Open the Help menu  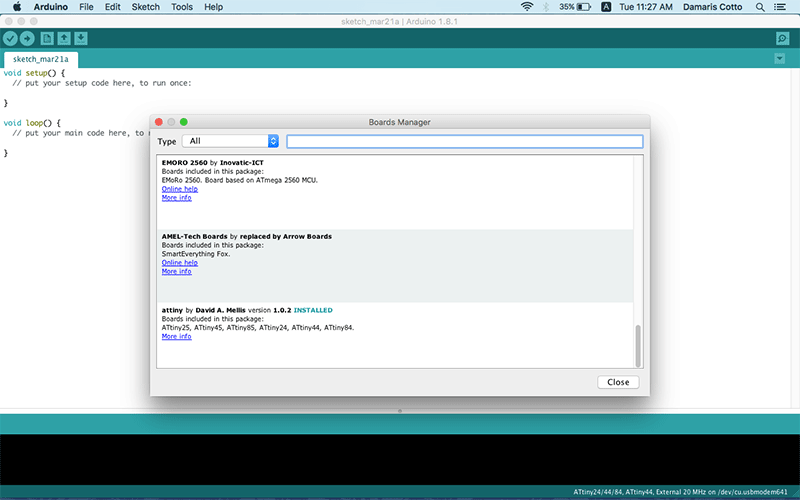pyautogui.click(x=213, y=7)
